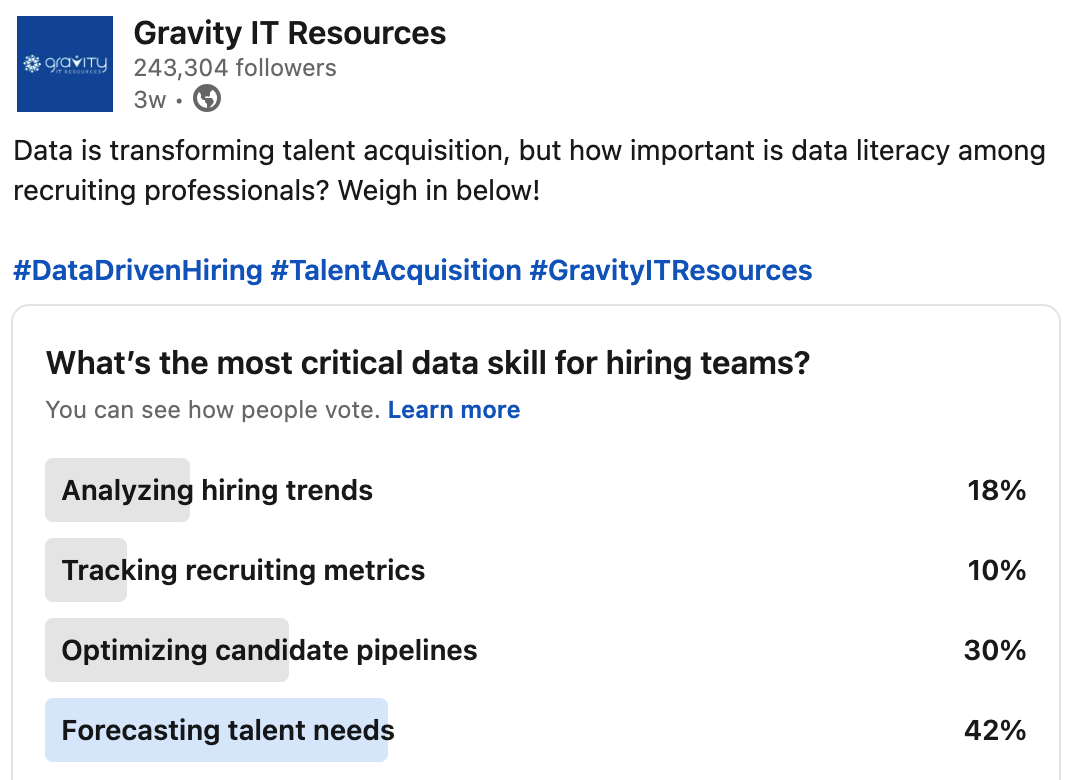
Task: Select the Analyzing hiring trends poll option
Action: (x=217, y=491)
